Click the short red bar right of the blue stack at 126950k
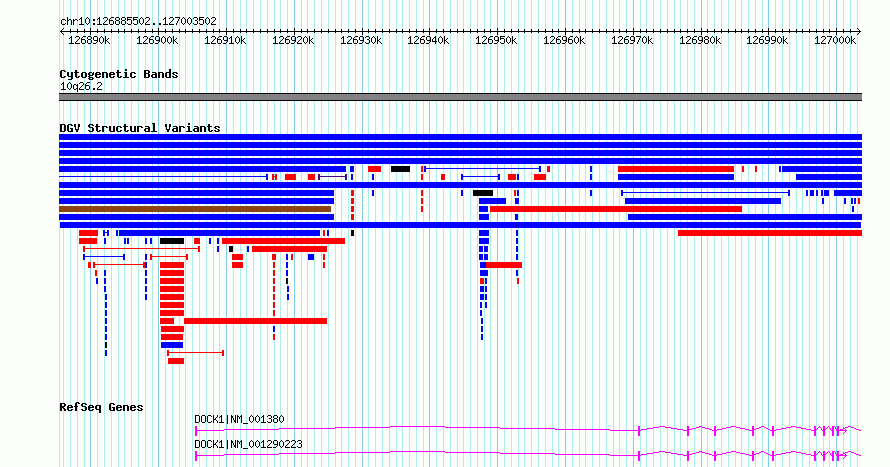This screenshot has height=467, width=890. [504, 265]
